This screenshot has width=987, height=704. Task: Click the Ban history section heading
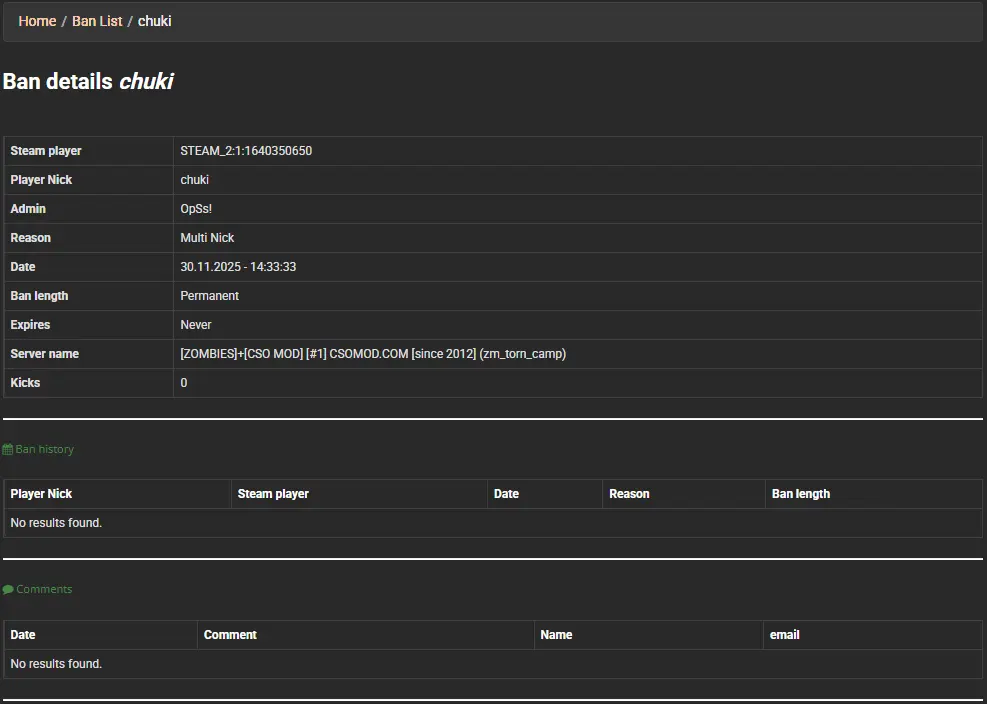(x=44, y=449)
